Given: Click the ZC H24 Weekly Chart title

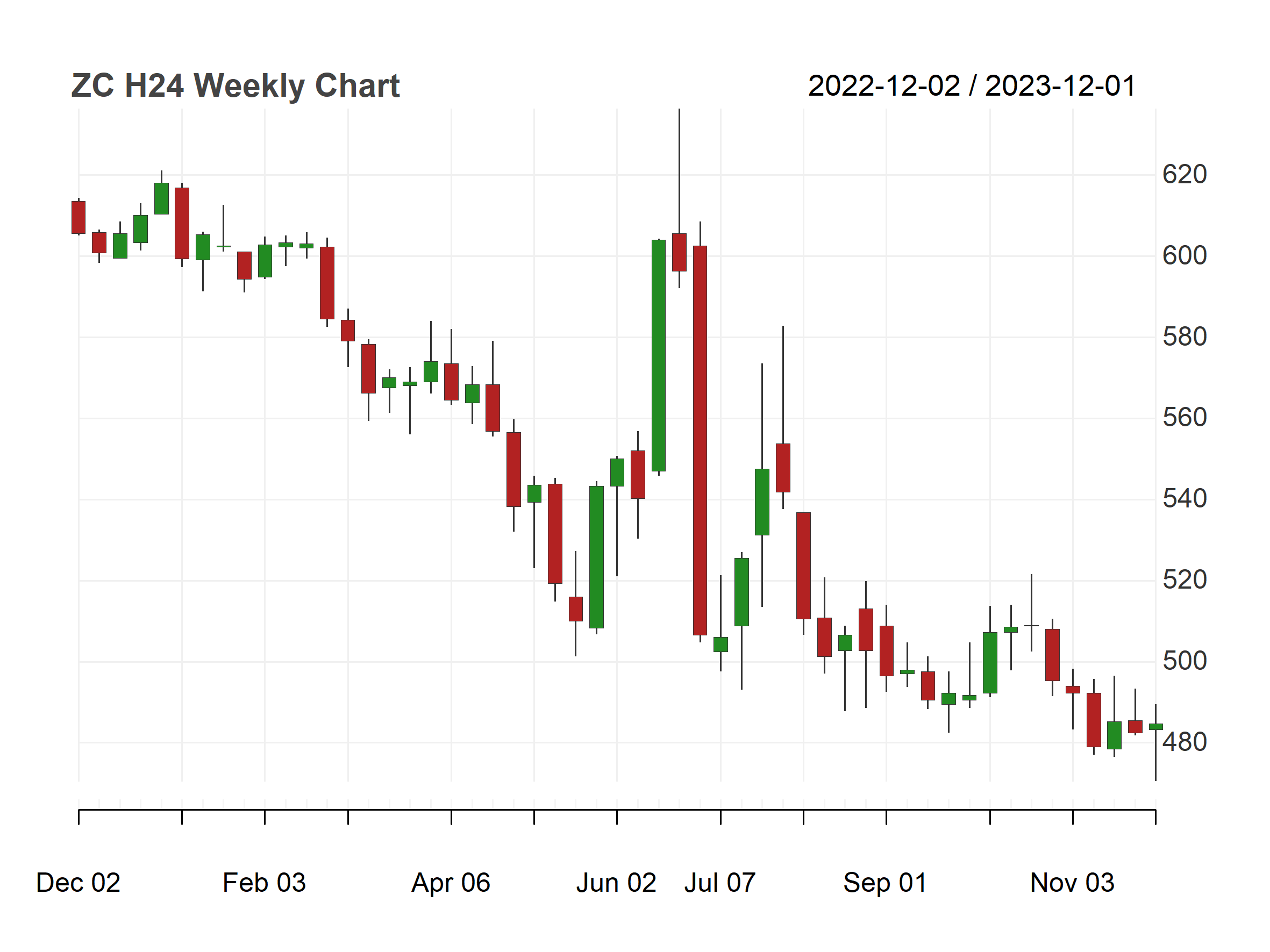Looking at the screenshot, I should tap(236, 86).
